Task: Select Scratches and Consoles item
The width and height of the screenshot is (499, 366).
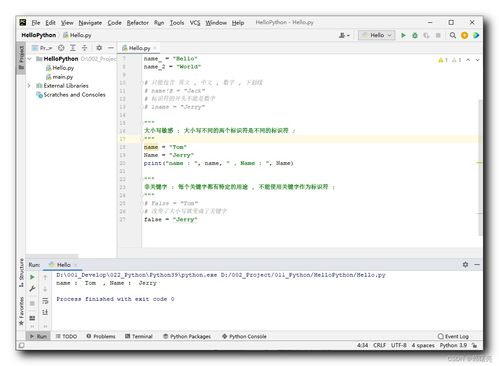Action: (x=71, y=95)
